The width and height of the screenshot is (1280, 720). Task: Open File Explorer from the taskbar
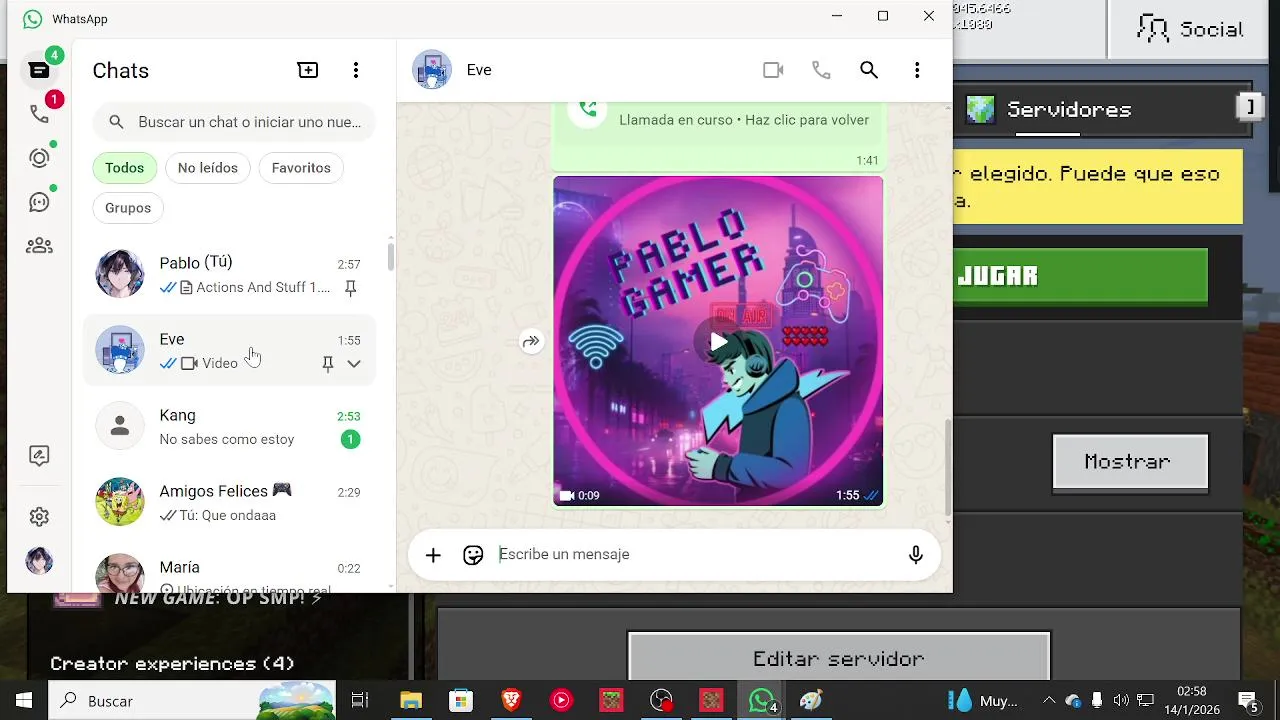click(x=411, y=701)
